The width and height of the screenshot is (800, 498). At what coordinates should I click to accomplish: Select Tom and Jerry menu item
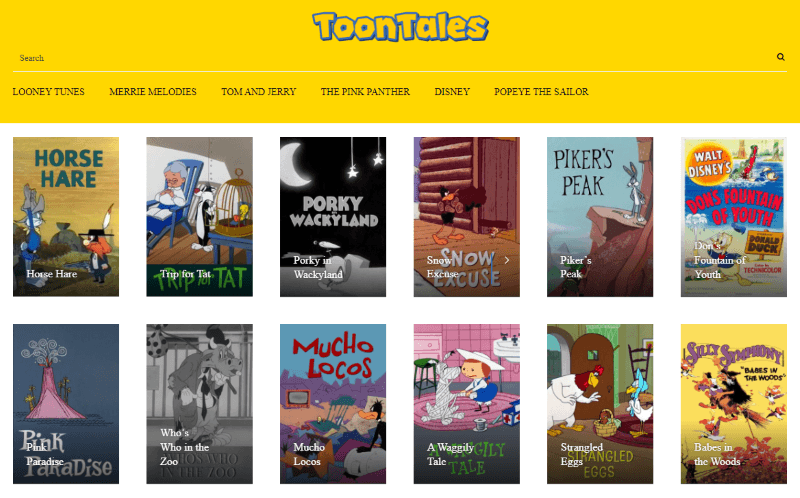pos(259,92)
